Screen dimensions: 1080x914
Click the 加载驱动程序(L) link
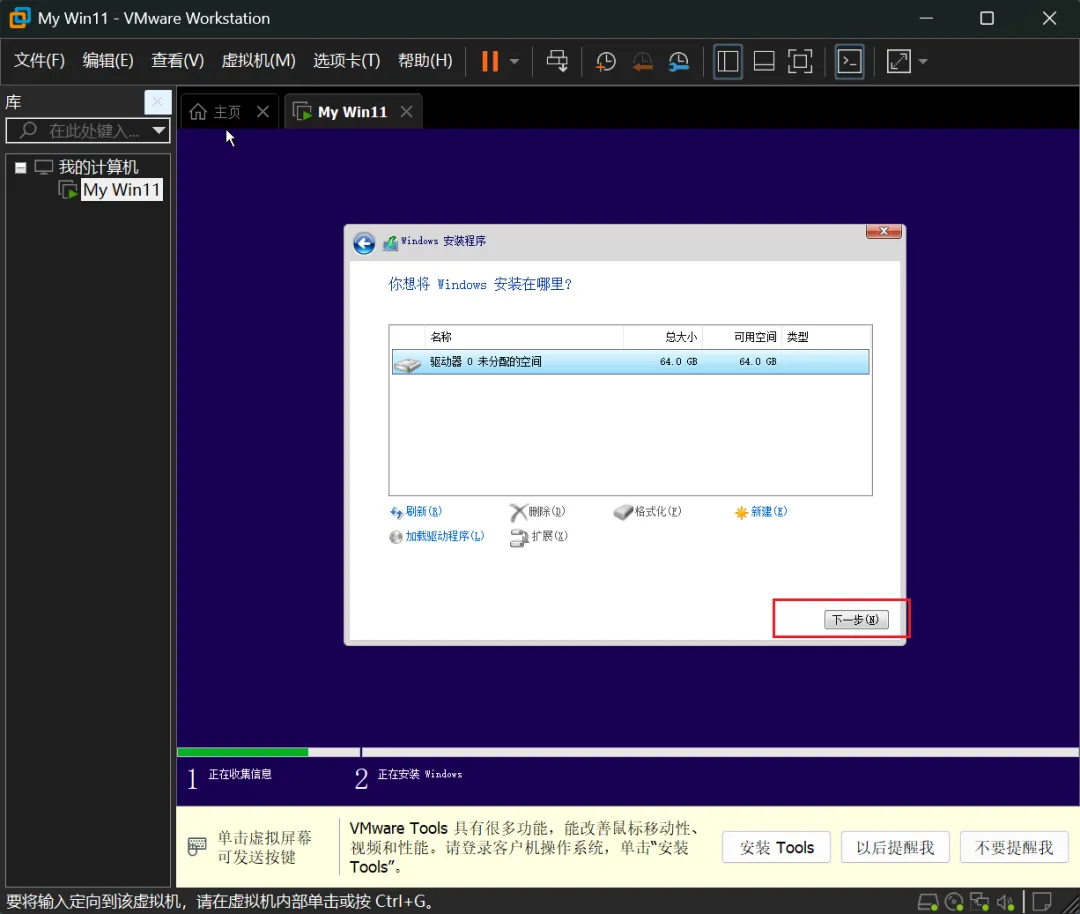[437, 536]
